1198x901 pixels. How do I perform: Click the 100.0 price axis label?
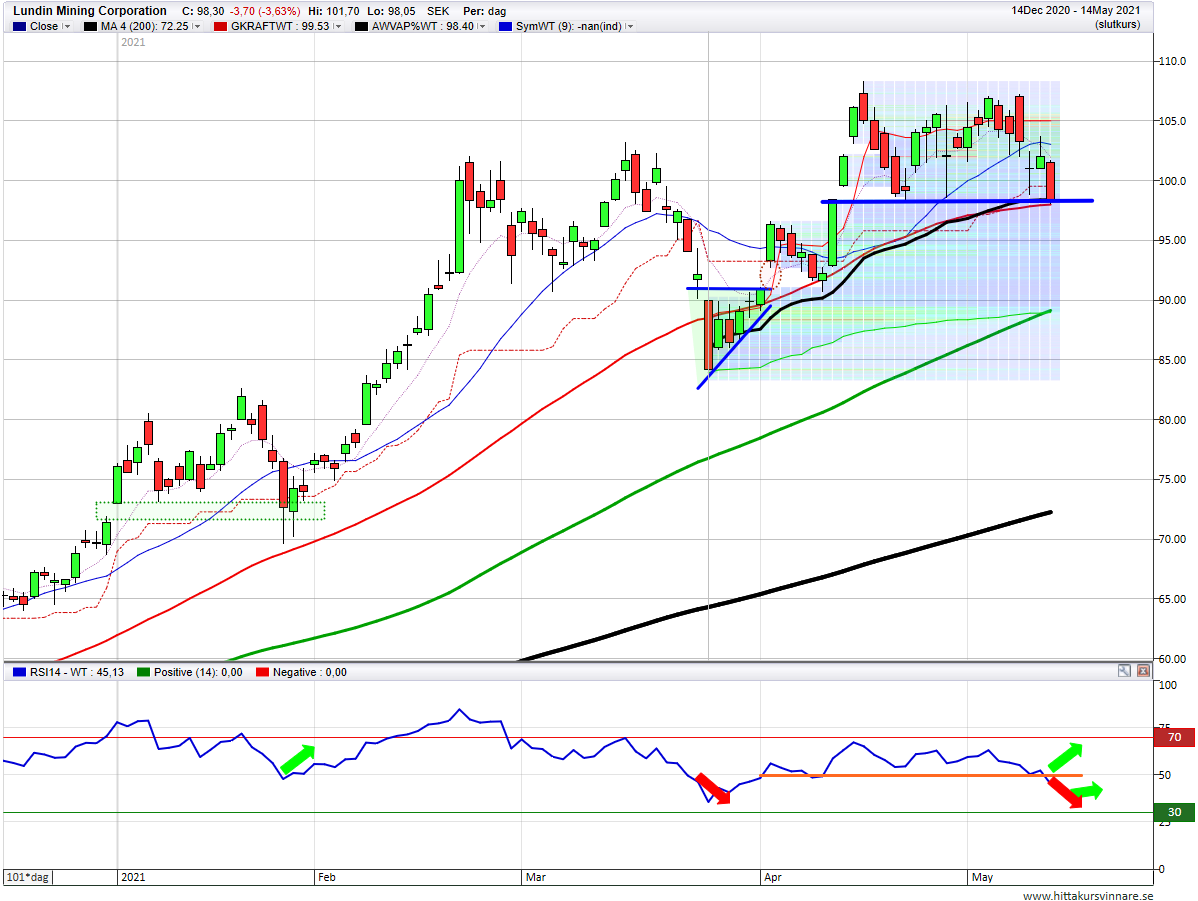[1172, 181]
